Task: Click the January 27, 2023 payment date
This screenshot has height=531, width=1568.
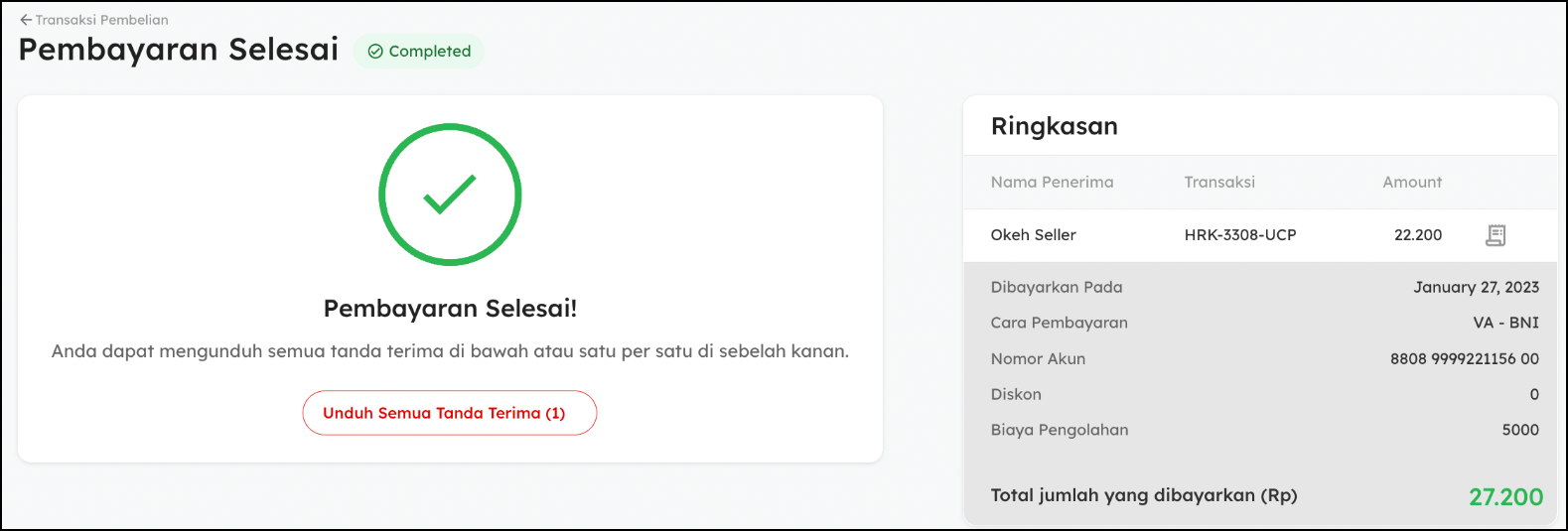Action: pos(1476,287)
